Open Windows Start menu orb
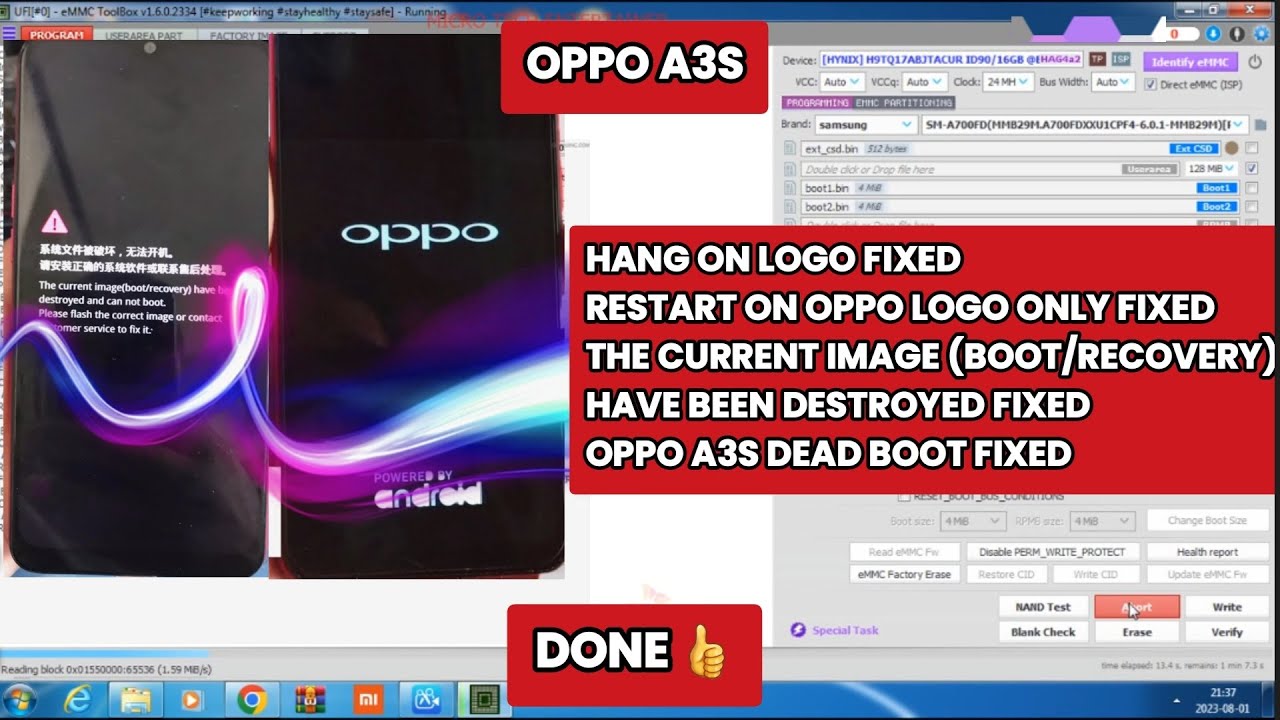The width and height of the screenshot is (1280, 720). tap(20, 700)
